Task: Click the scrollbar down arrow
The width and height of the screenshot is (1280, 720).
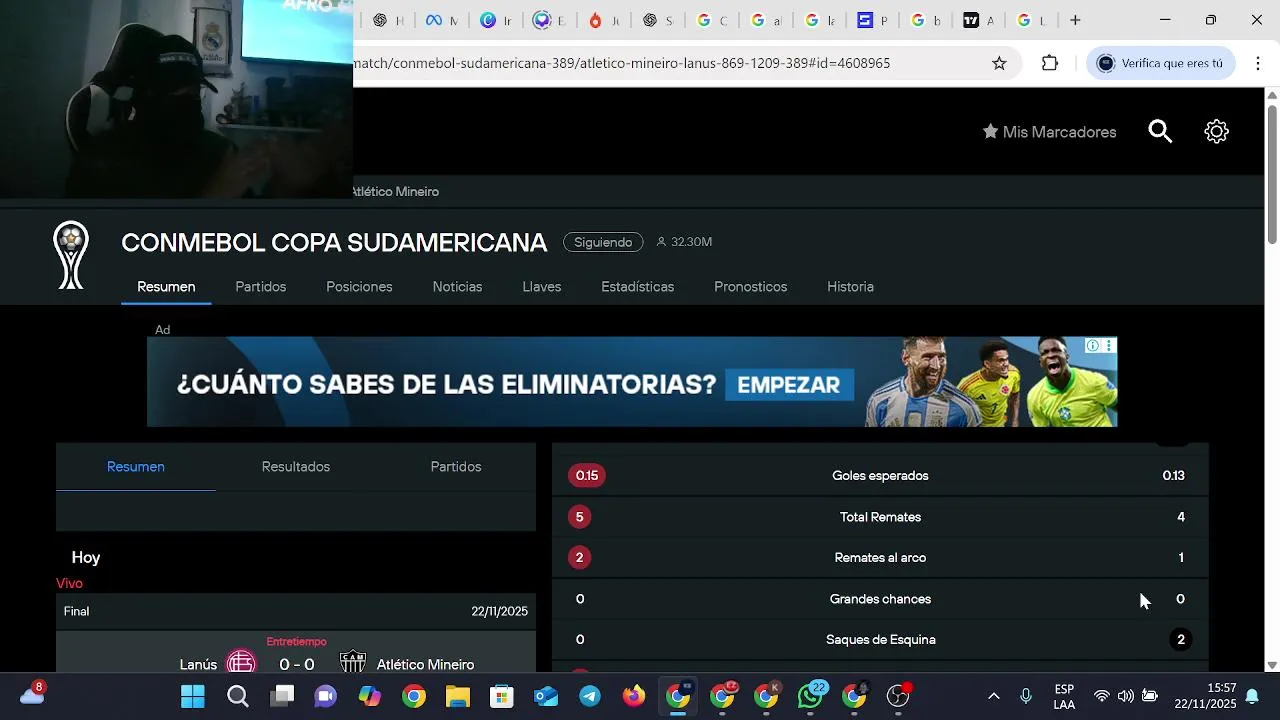Action: (x=1272, y=665)
